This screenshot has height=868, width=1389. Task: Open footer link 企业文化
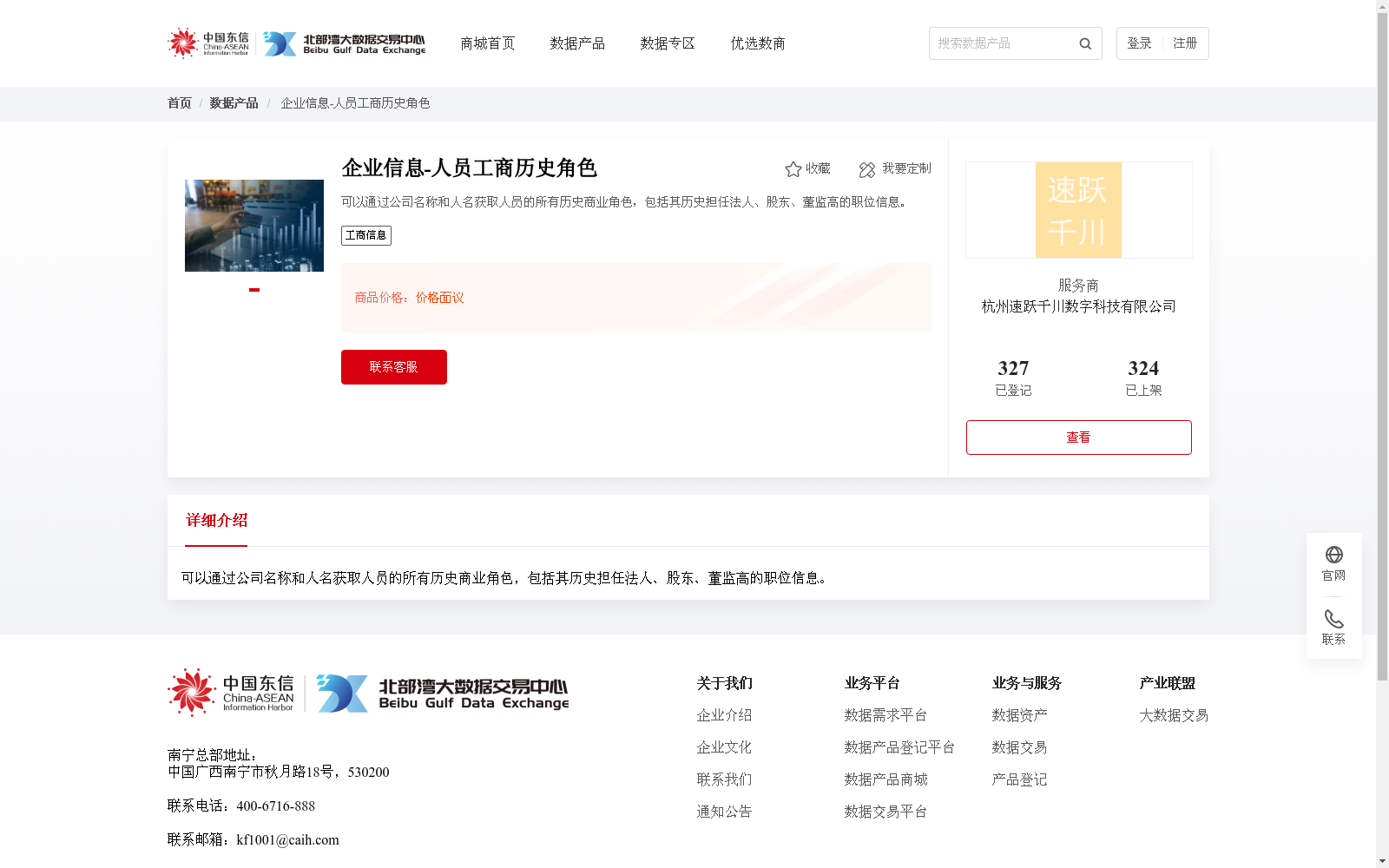coord(724,747)
